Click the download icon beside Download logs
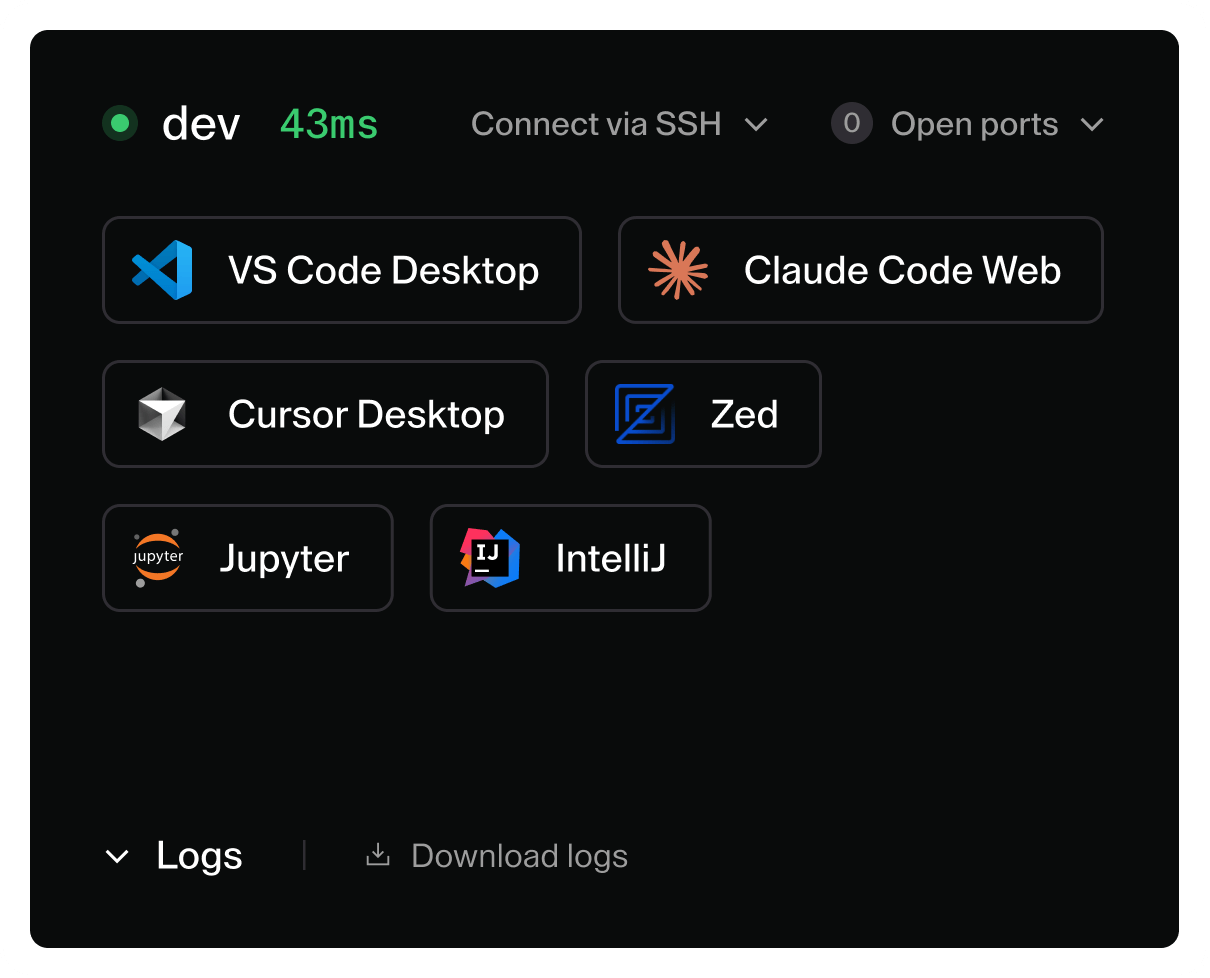1210x978 pixels. point(378,855)
